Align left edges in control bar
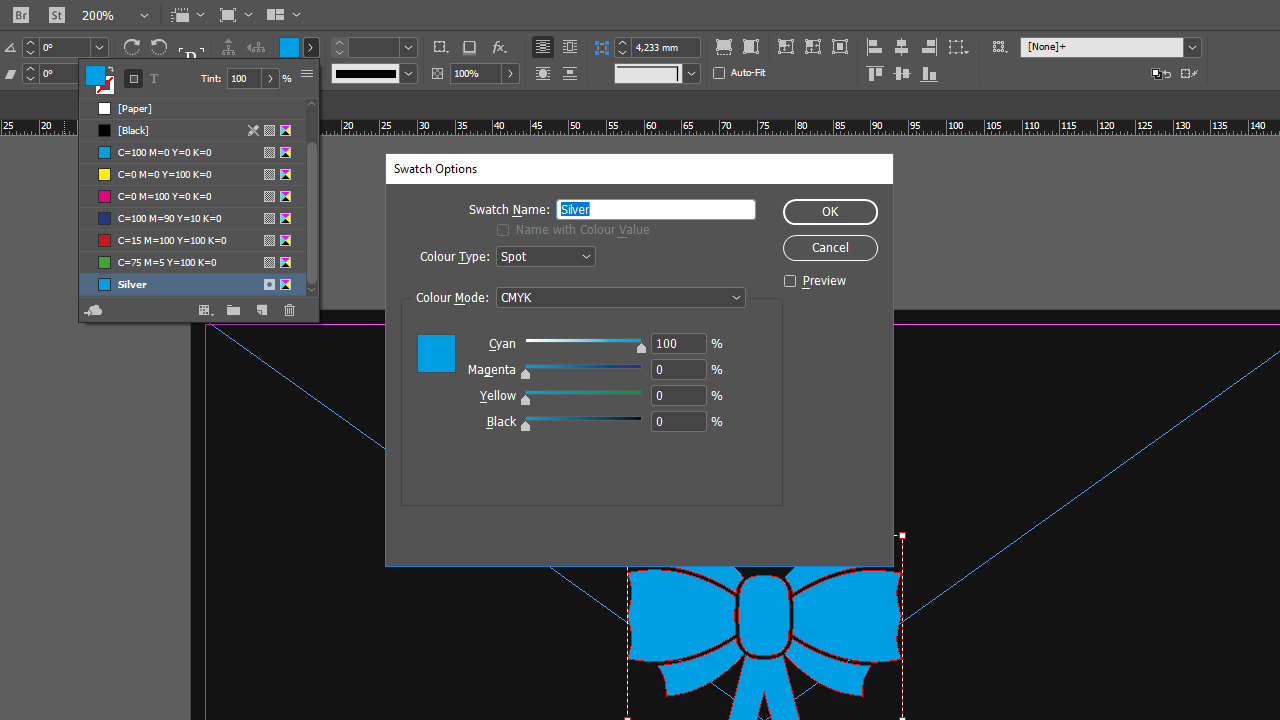Viewport: 1280px width, 720px height. [874, 47]
